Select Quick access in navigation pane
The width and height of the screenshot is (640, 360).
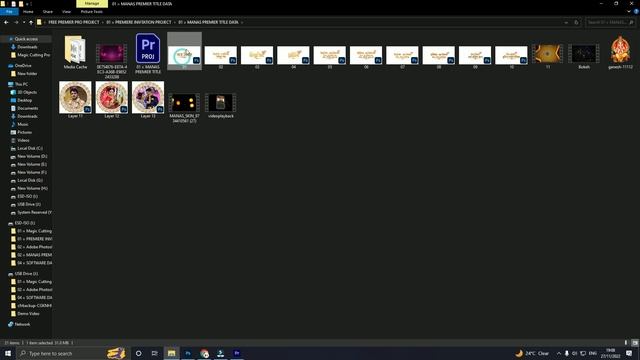pyautogui.click(x=26, y=39)
